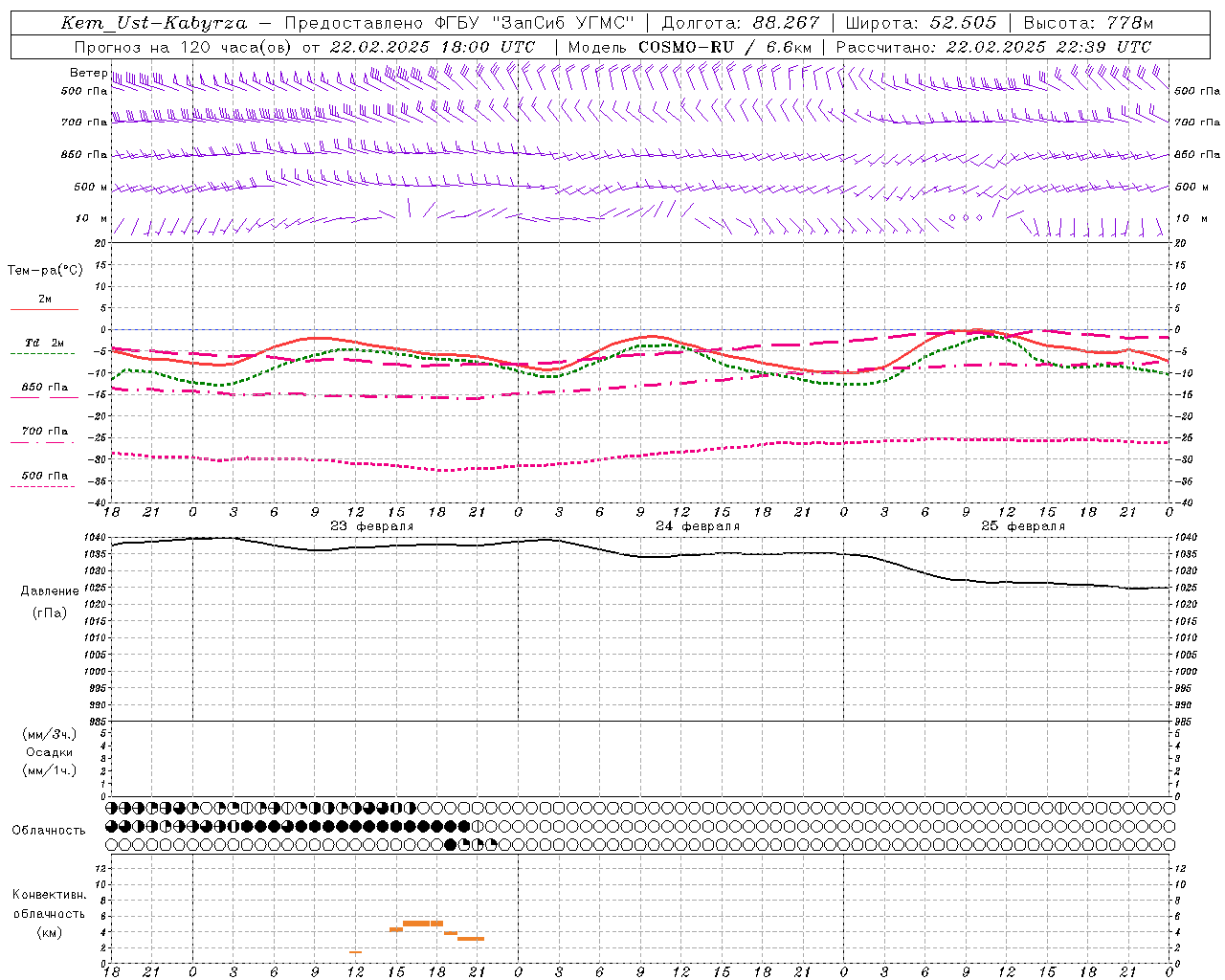Click the 'Предоставлено ФГБУ "ЗапСиб УГМС"' provider text
The height and width of the screenshot is (980, 1225).
coord(460,23)
